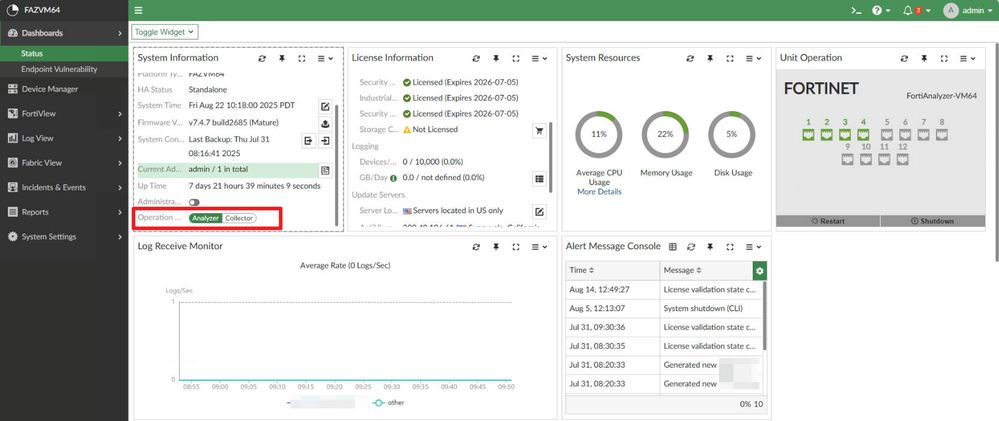Open the admin user dropdown

coord(968,11)
